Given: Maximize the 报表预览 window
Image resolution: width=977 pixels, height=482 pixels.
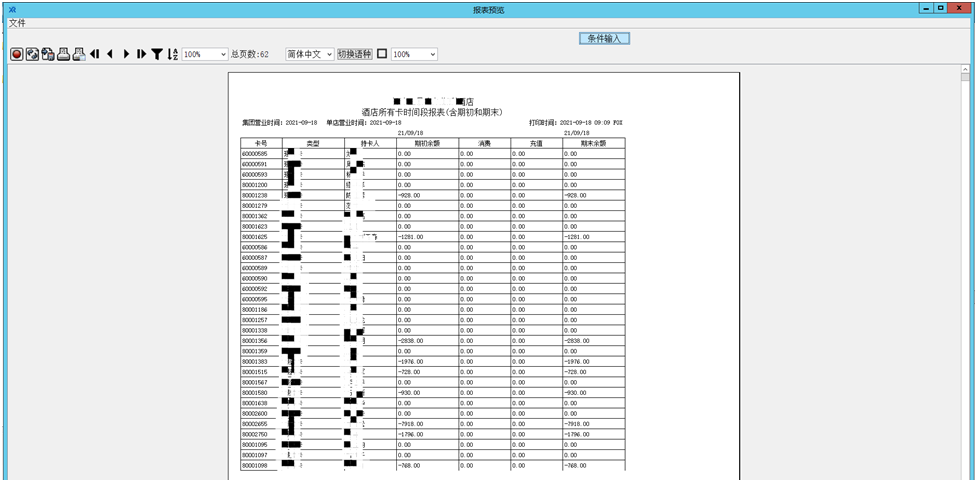Looking at the screenshot, I should [941, 7].
